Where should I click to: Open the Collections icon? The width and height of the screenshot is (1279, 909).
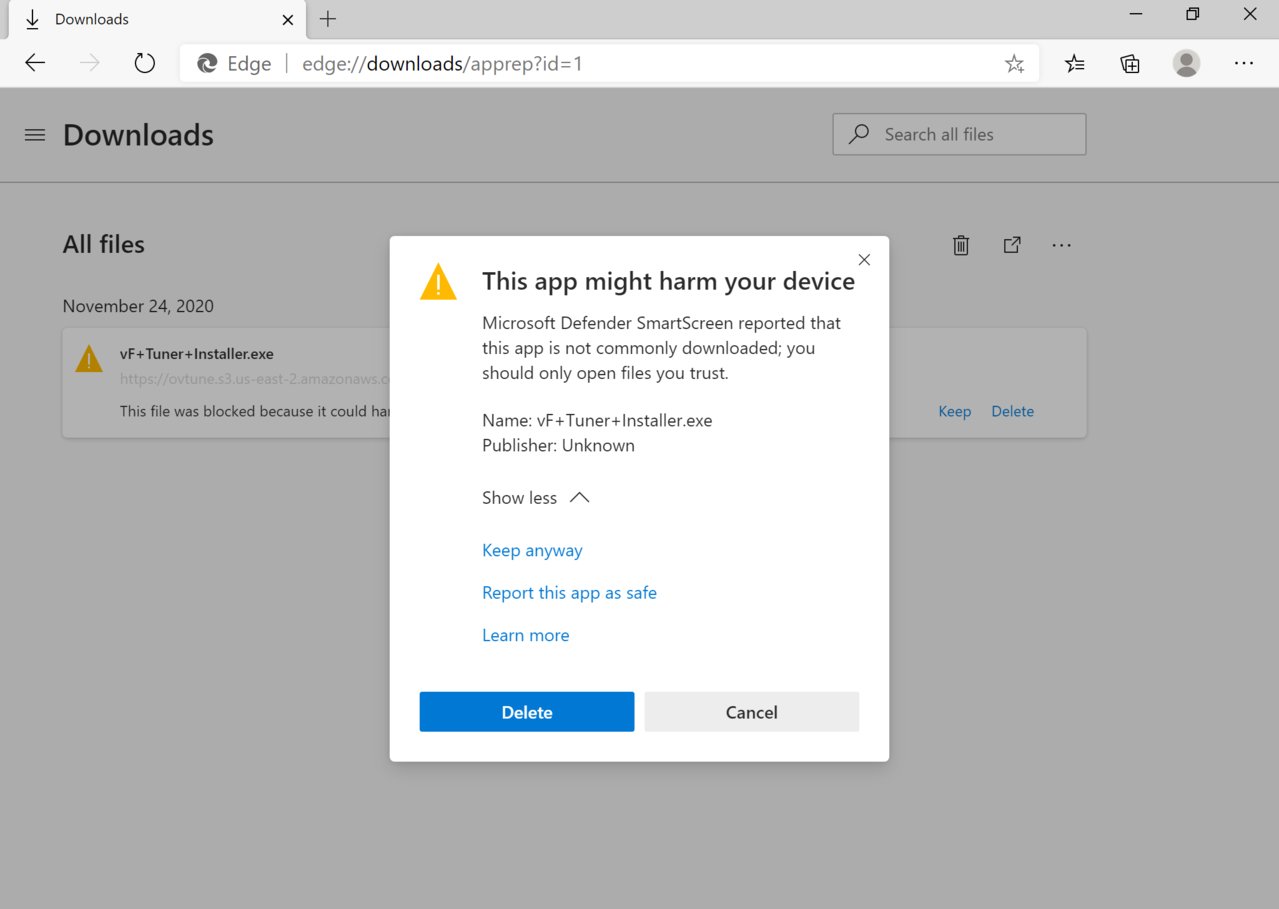click(1130, 64)
